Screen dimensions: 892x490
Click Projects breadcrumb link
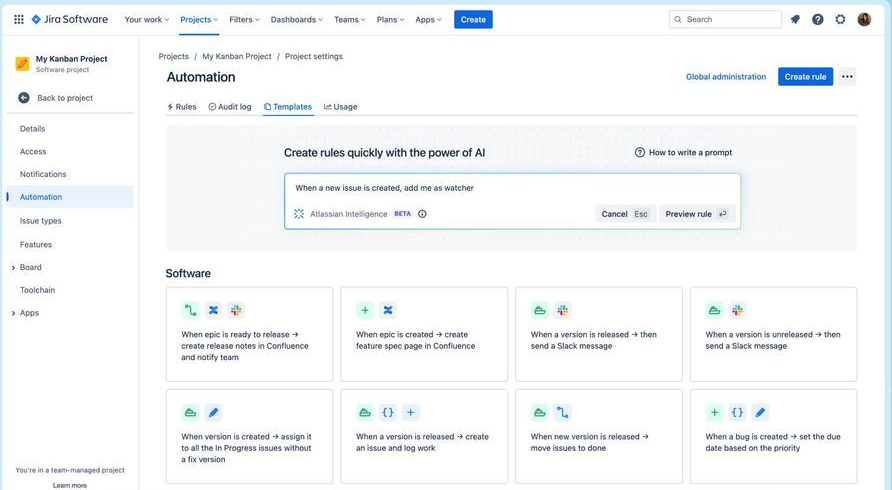(x=174, y=56)
